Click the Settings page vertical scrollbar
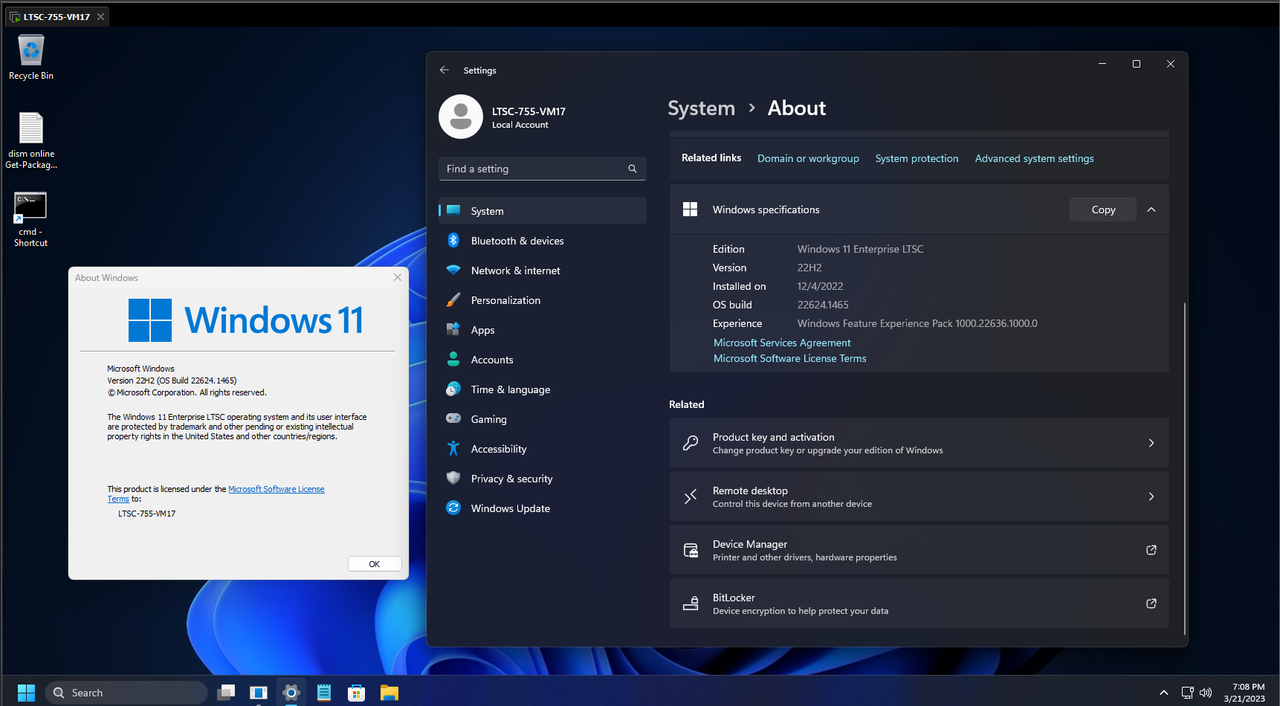The image size is (1280, 706). 1184,468
